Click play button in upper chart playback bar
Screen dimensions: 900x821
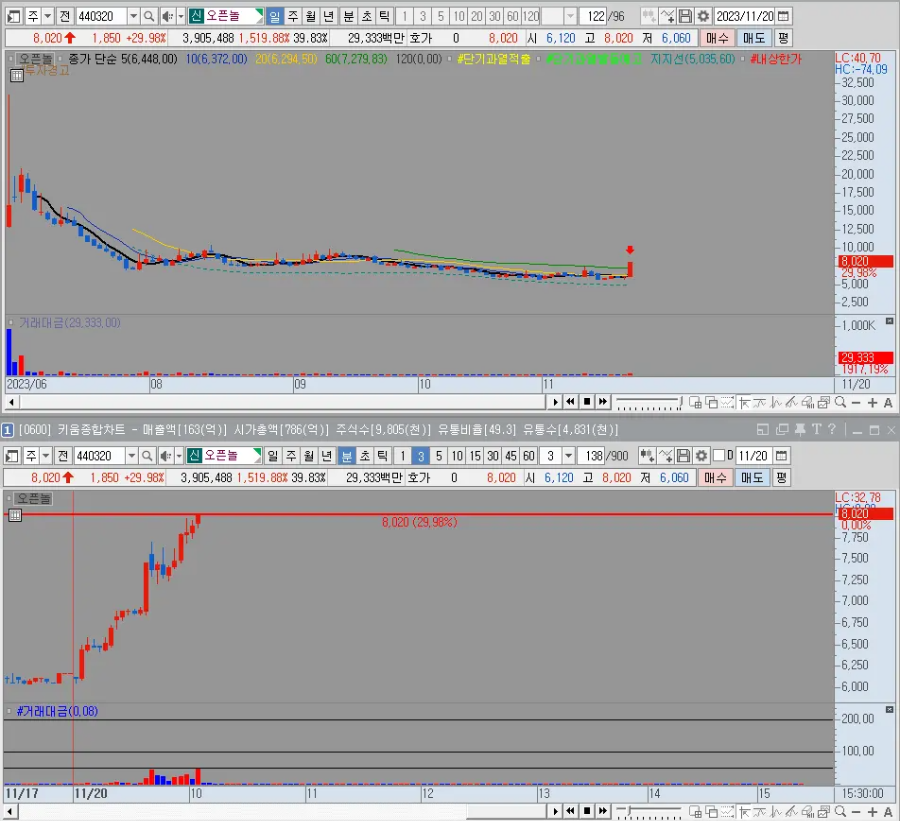(554, 402)
